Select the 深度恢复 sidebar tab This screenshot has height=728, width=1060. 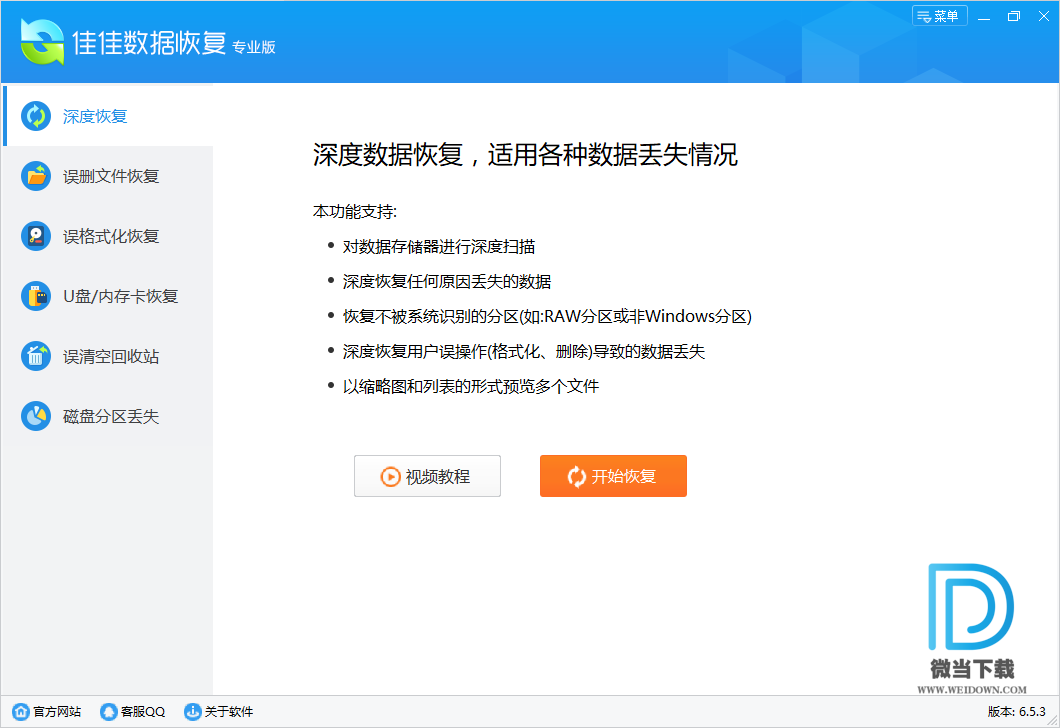tap(108, 116)
